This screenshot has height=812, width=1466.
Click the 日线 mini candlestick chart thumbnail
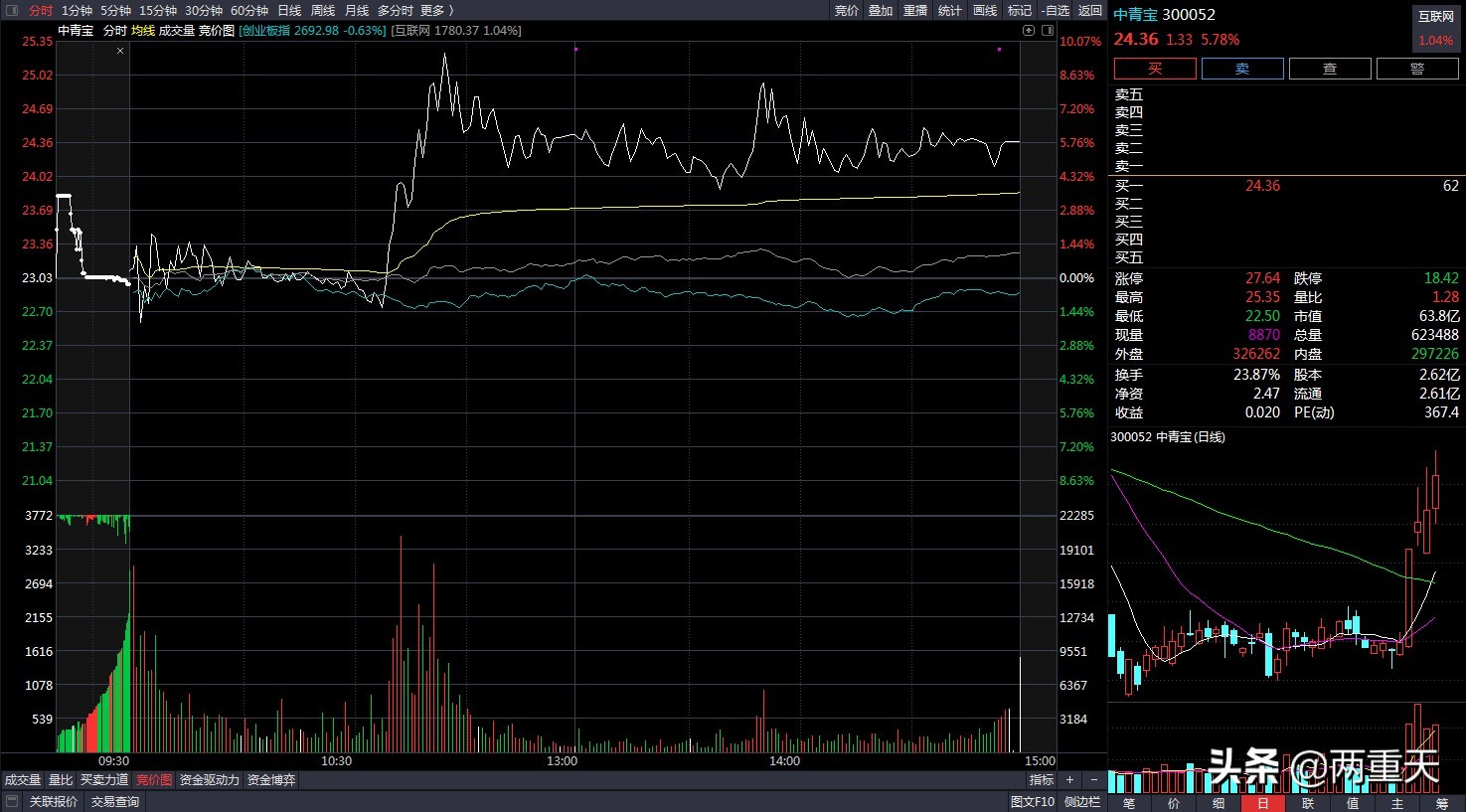click(1286, 611)
